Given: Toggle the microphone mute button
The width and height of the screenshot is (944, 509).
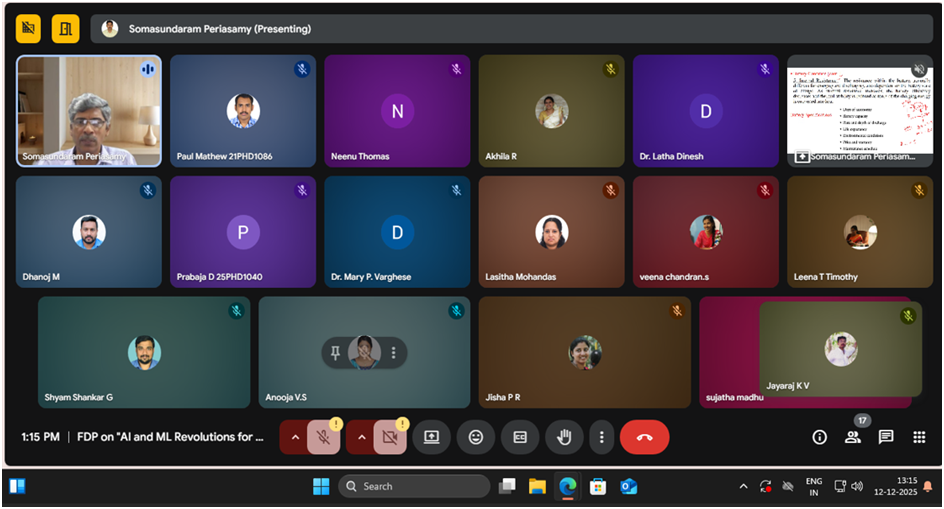Looking at the screenshot, I should 323,437.
